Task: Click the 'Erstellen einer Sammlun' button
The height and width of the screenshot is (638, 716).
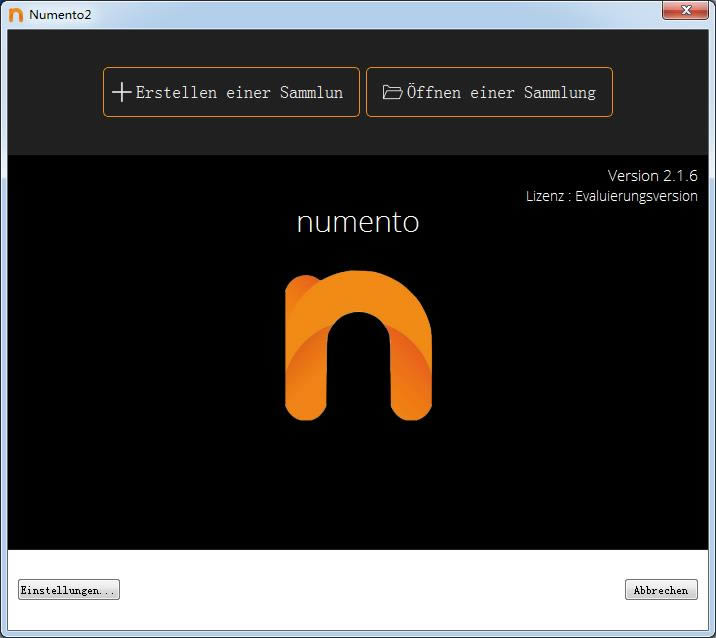Action: 231,92
